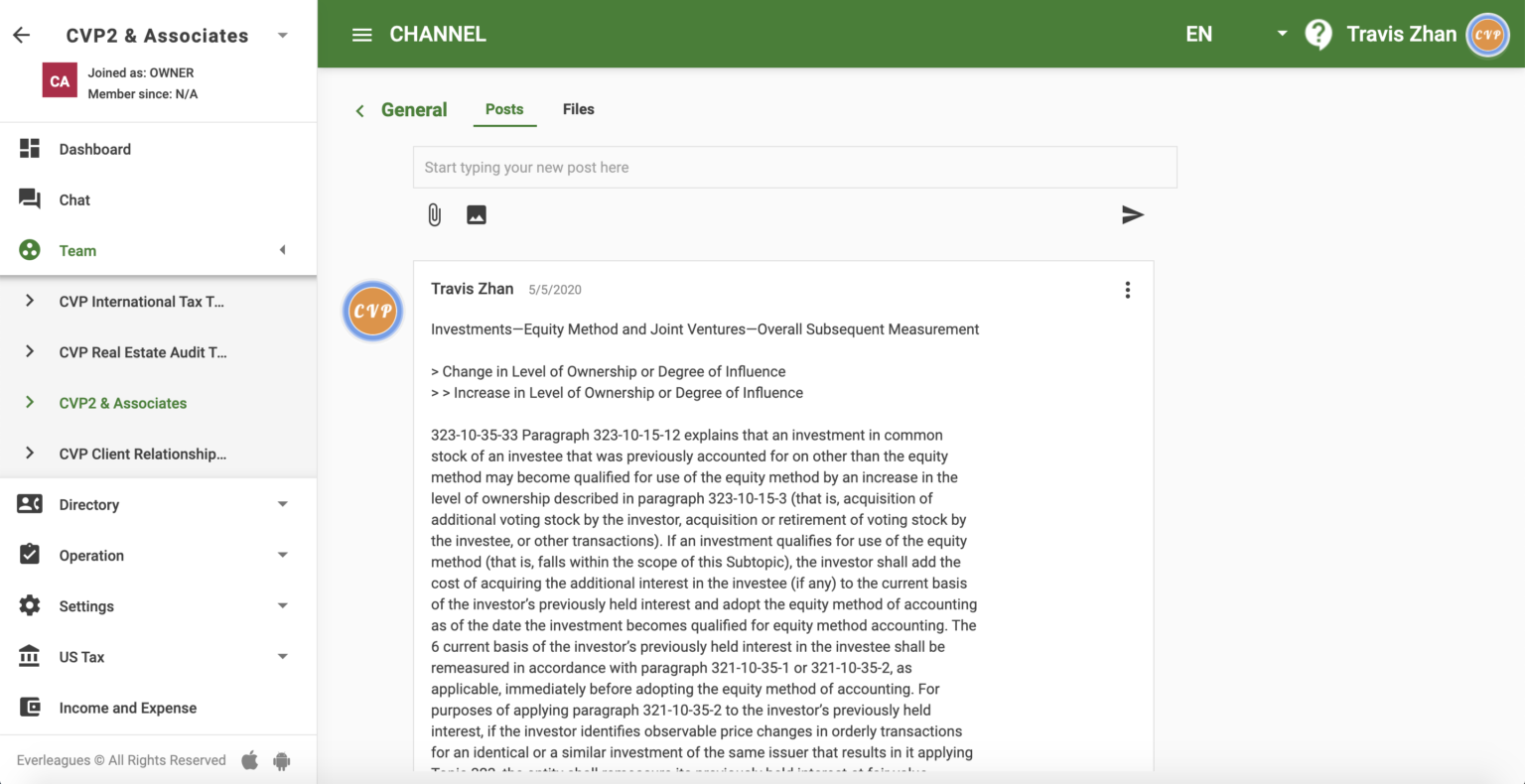This screenshot has width=1525, height=784.
Task: Click the General channel title
Action: [x=414, y=110]
